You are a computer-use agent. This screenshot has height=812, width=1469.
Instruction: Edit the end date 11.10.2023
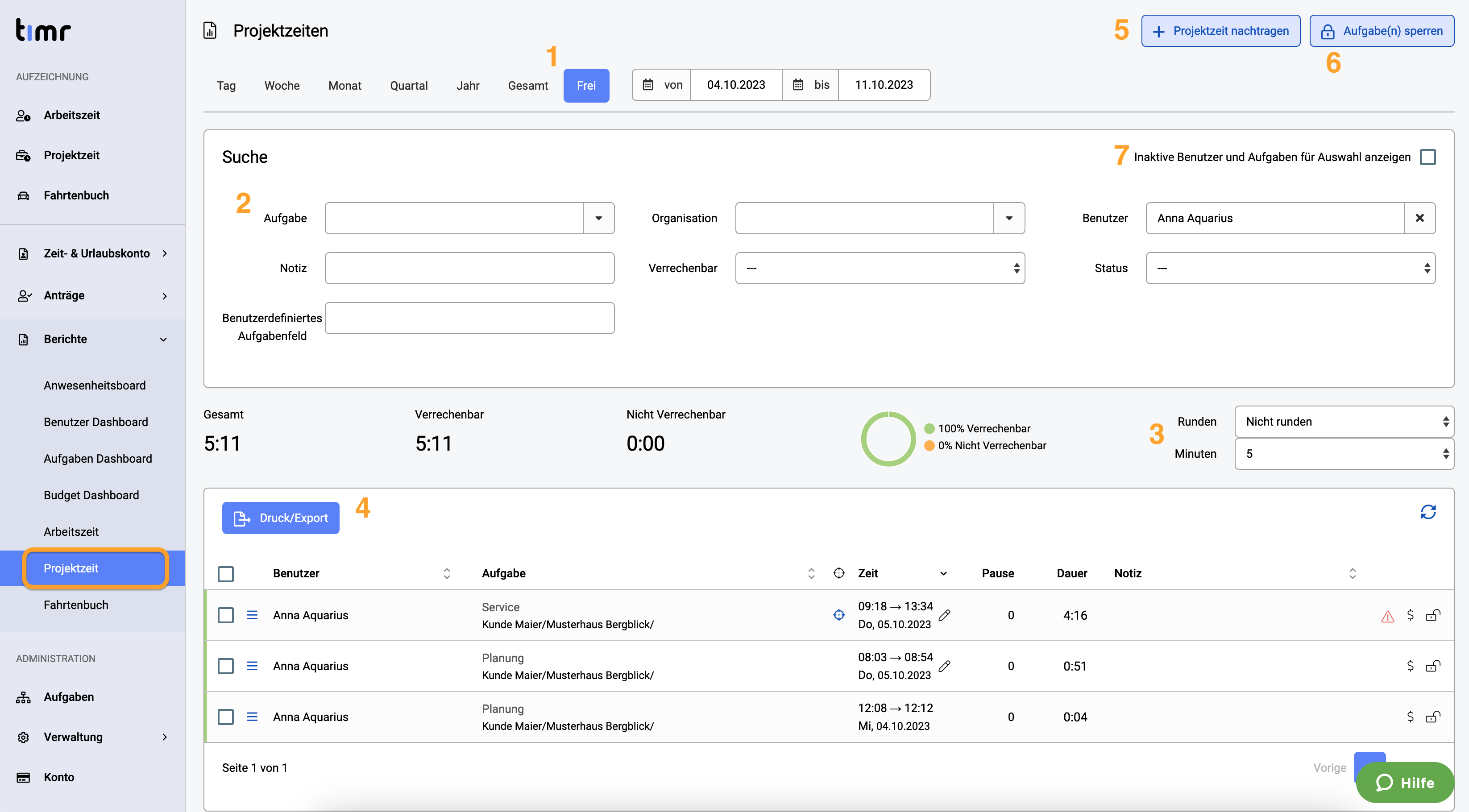(x=884, y=85)
